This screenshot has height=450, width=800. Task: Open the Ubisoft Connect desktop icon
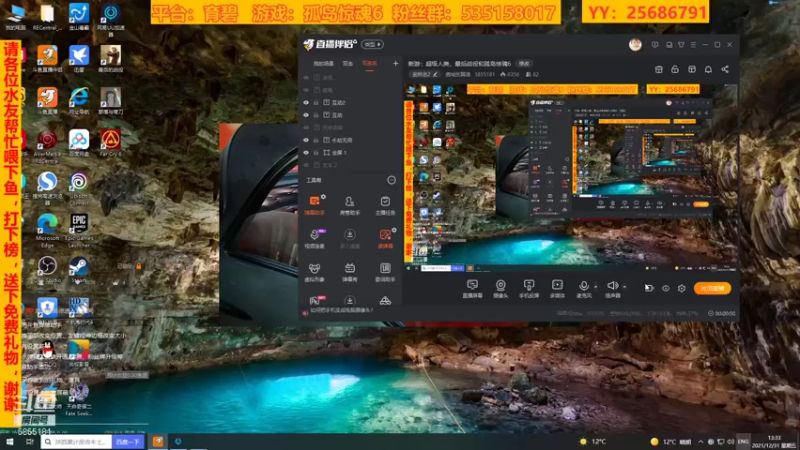tap(79, 188)
